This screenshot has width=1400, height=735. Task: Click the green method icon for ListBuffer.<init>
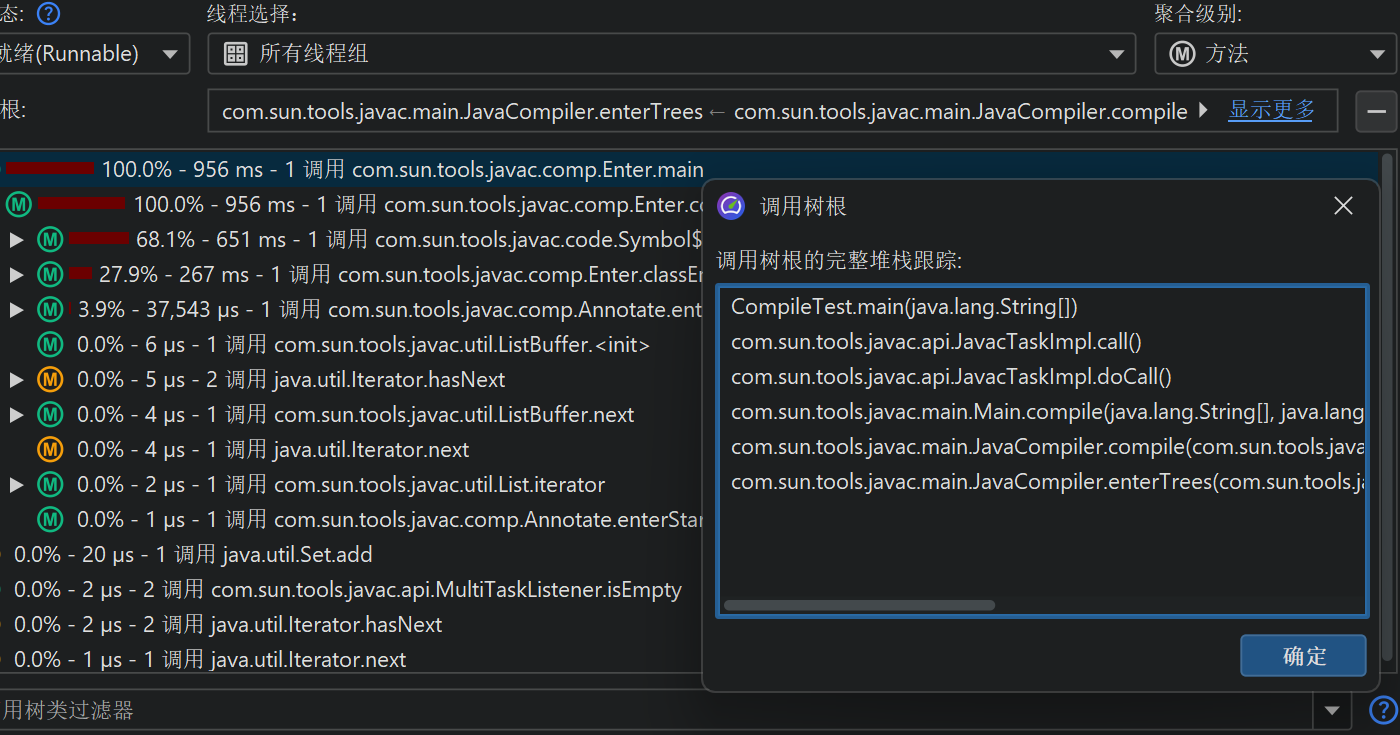click(50, 345)
